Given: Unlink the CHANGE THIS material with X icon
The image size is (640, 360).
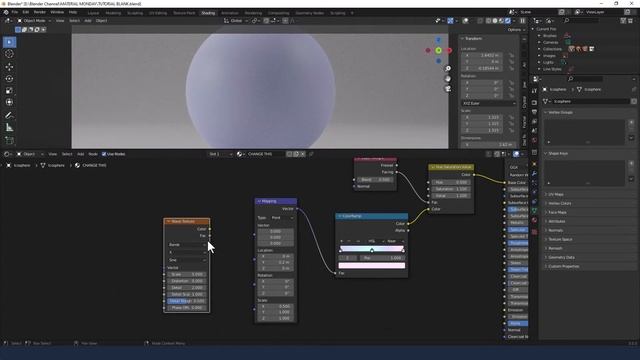Looking at the screenshot, I should pyautogui.click(x=303, y=154).
